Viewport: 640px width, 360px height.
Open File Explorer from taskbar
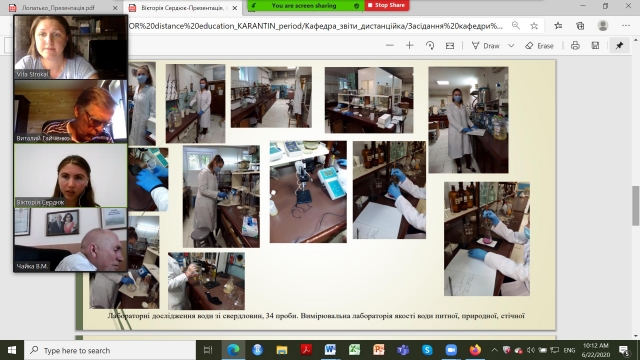tap(282, 350)
